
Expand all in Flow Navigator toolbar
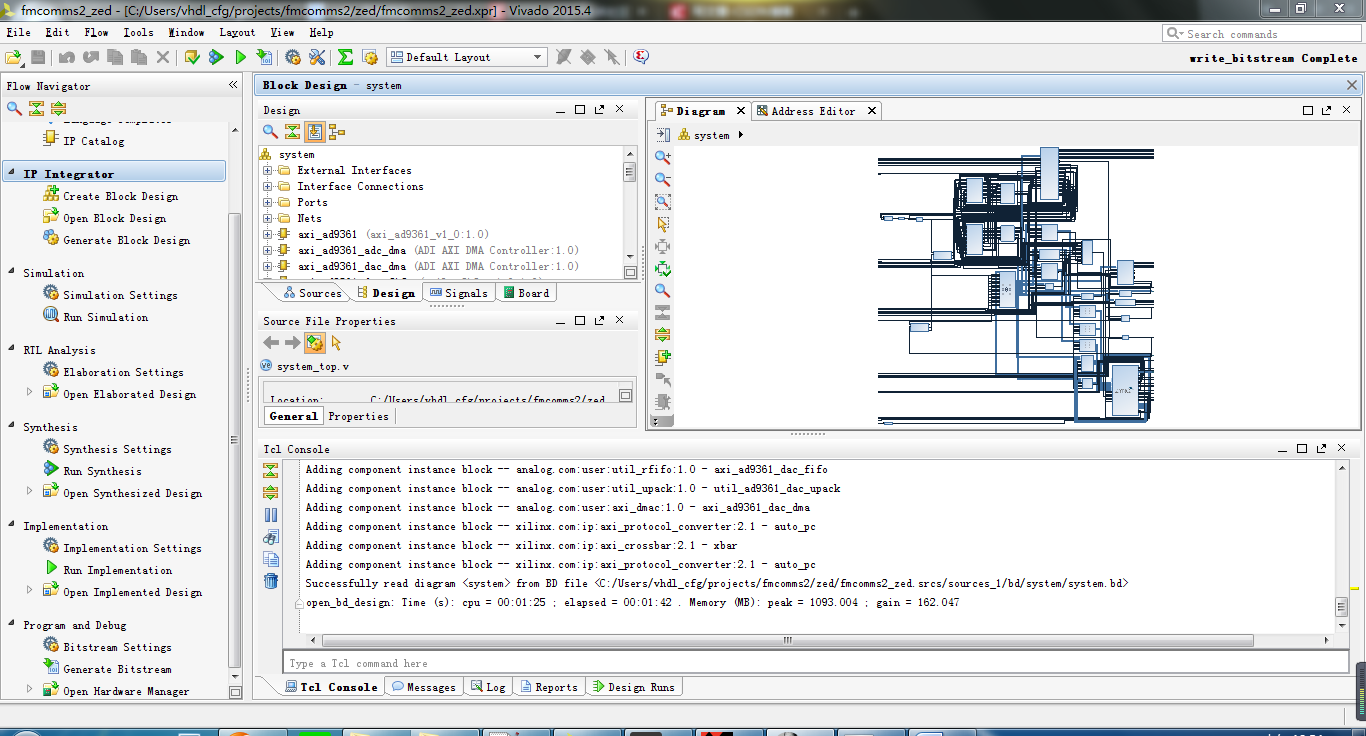click(58, 108)
